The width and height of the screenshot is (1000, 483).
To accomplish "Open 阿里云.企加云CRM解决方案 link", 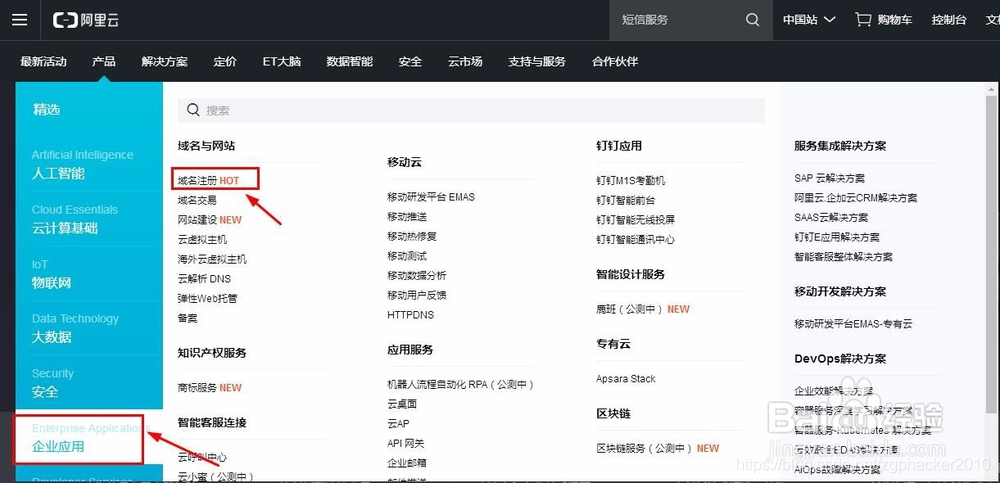I will tap(856, 198).
